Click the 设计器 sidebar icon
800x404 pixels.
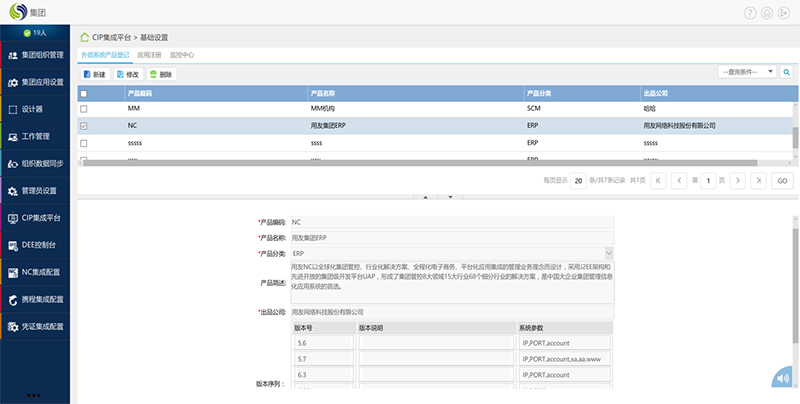tap(13, 109)
